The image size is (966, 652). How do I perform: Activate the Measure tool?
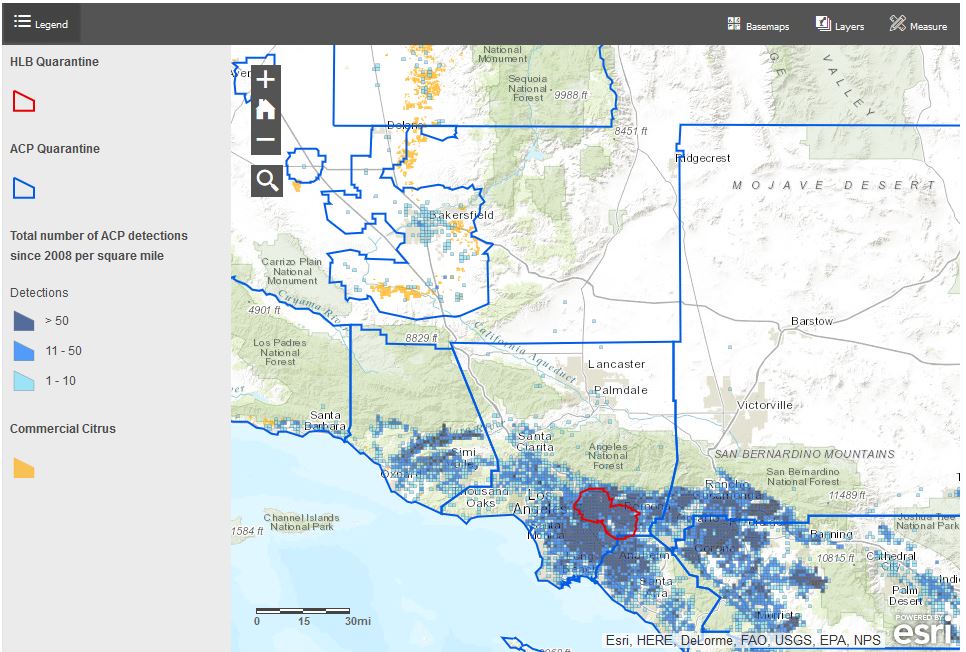tap(918, 25)
